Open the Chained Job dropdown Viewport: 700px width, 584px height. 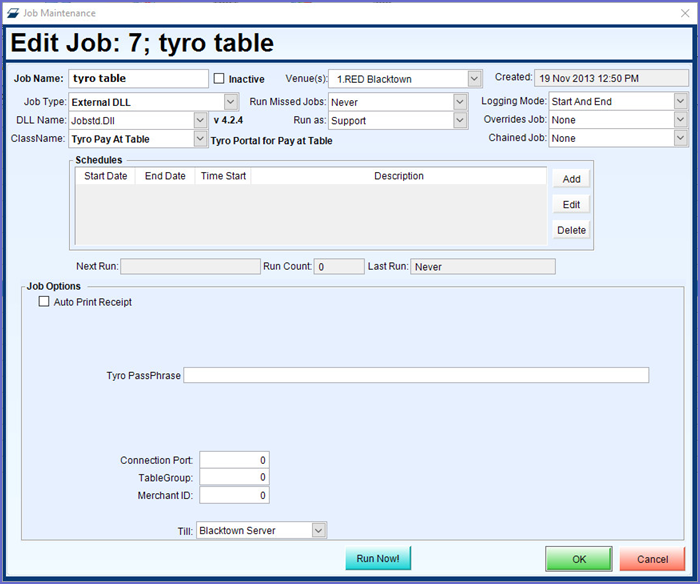tap(680, 139)
